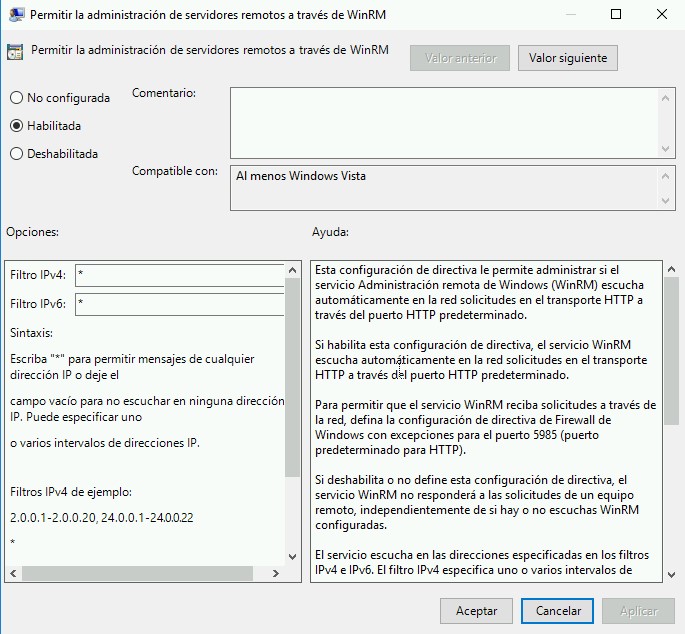Close the WinRM policy dialog
The image size is (685, 634).
(662, 14)
